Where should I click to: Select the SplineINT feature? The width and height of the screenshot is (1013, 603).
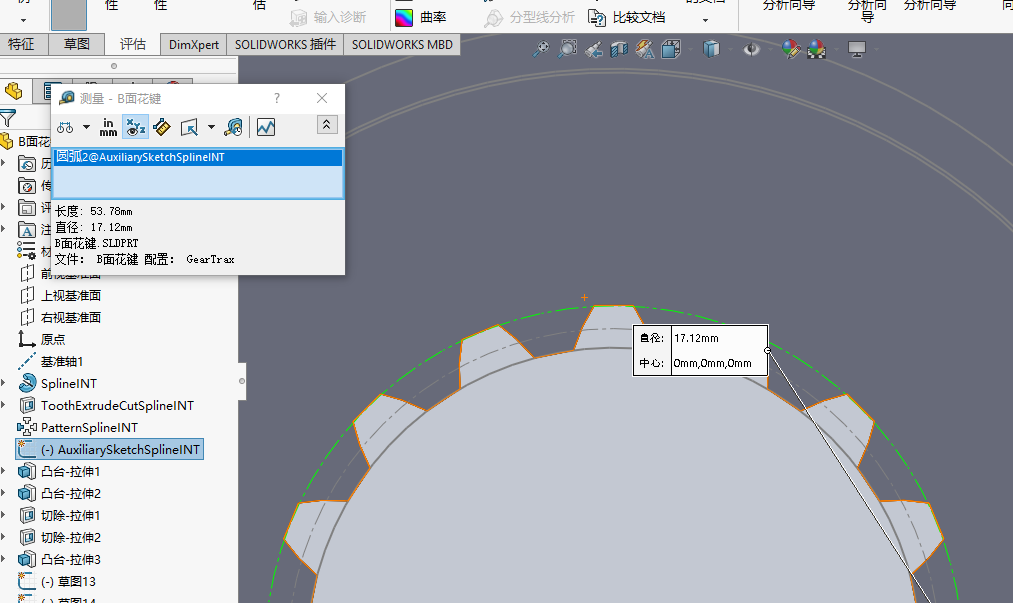(68, 383)
